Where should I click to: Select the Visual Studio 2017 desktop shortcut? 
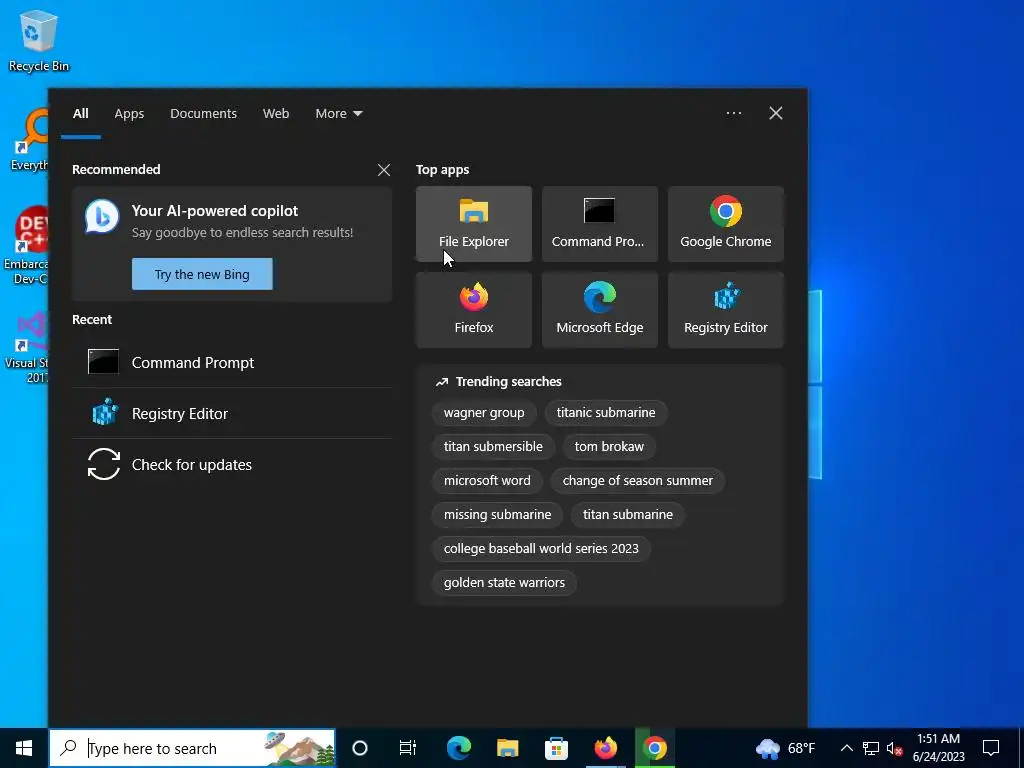point(26,347)
